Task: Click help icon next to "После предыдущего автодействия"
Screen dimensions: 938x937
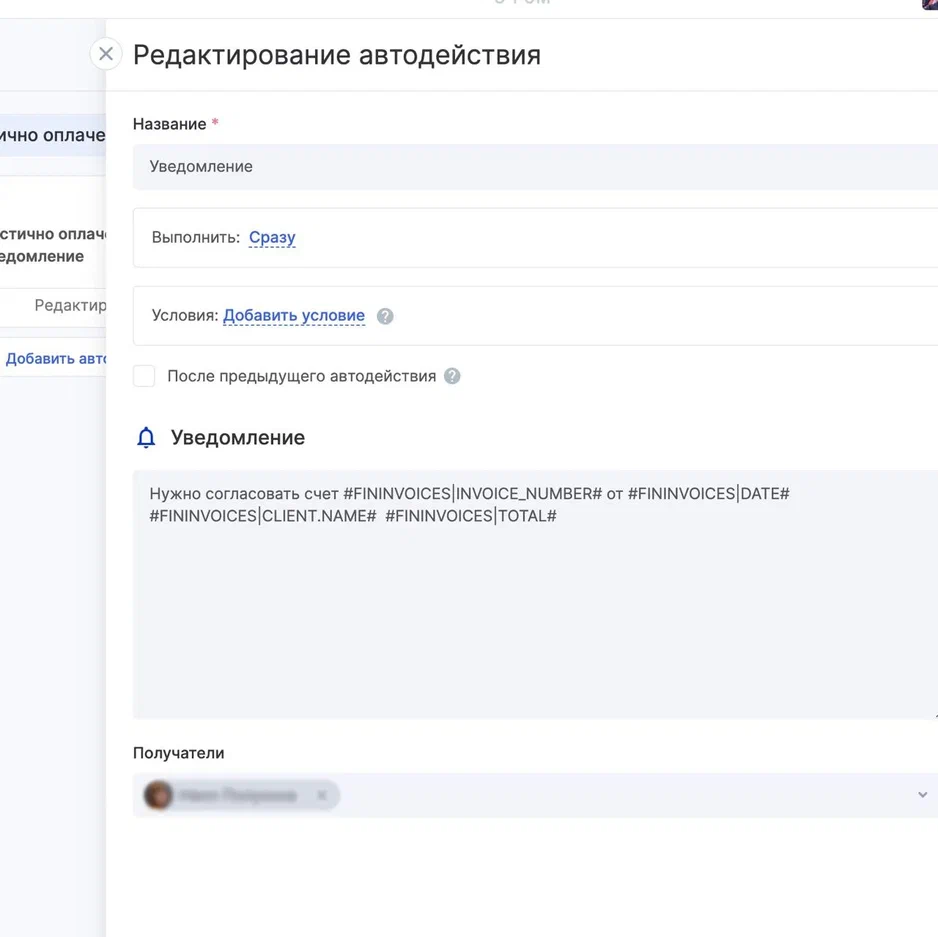Action: coord(452,376)
